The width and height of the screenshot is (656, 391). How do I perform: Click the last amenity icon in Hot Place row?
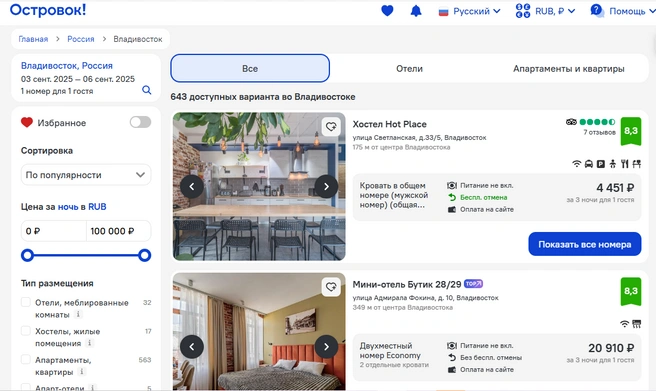tap(637, 164)
